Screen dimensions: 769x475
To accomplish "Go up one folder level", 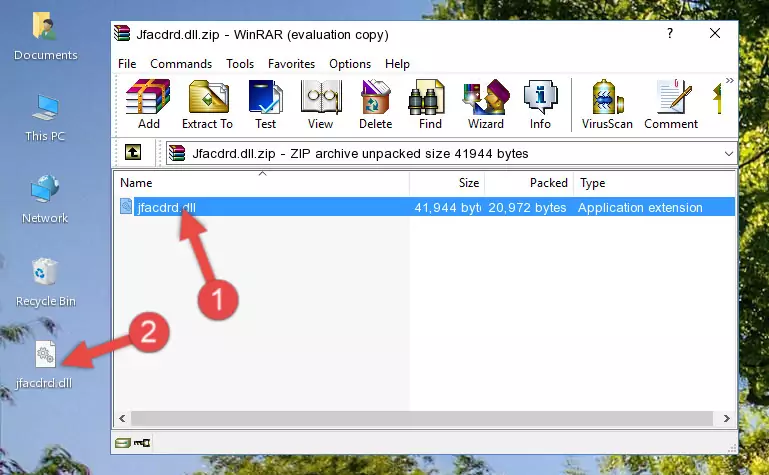I will [133, 152].
